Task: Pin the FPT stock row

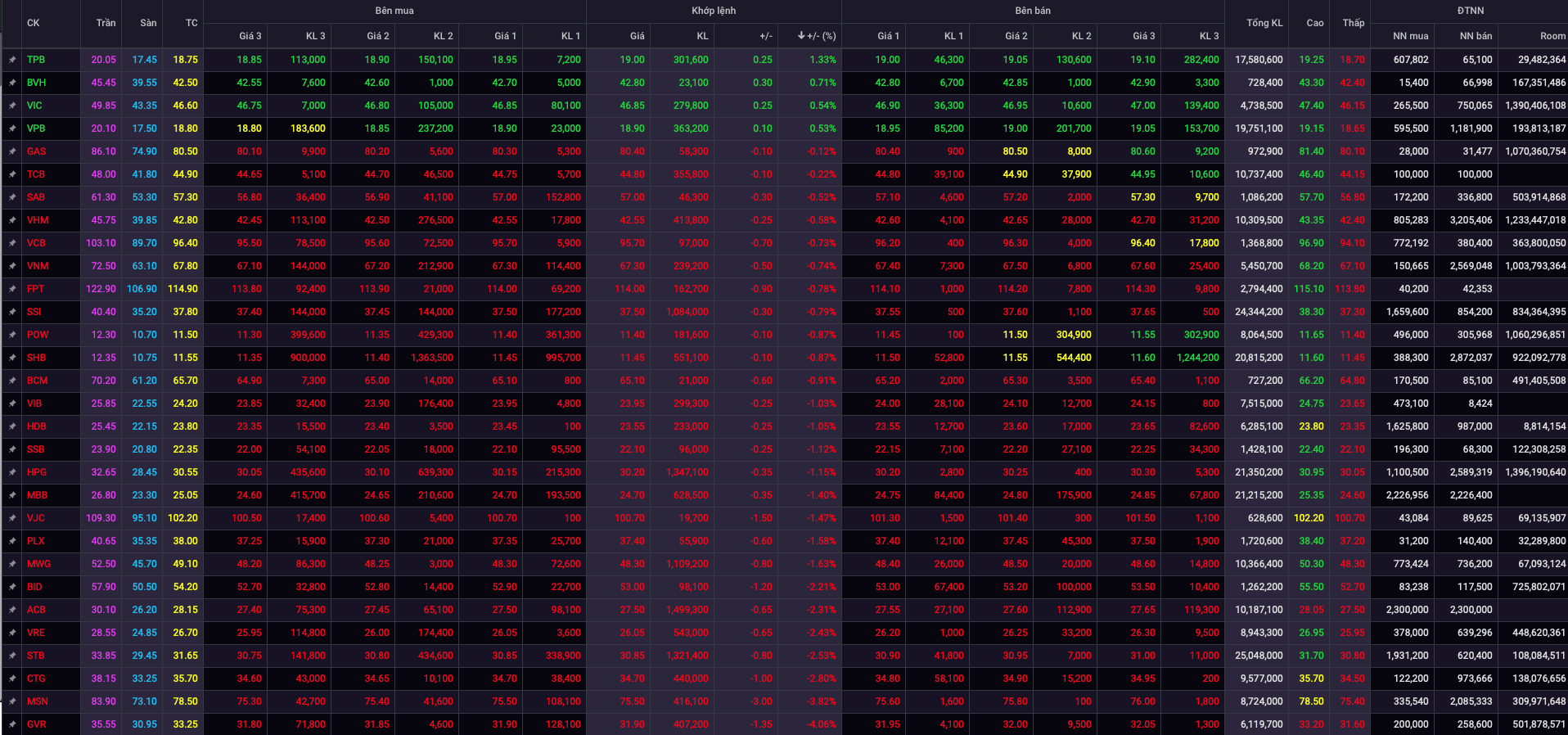Action: [x=12, y=289]
